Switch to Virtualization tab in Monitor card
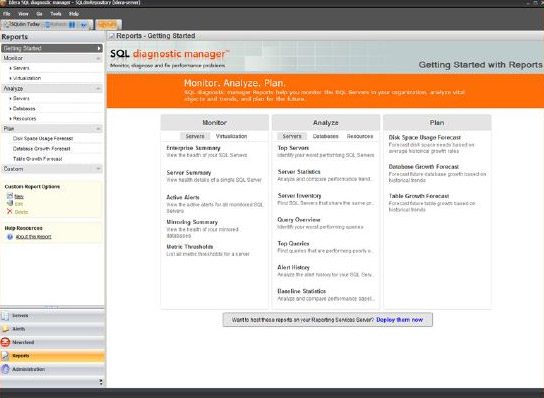This screenshot has height=398, width=544. coord(231,136)
